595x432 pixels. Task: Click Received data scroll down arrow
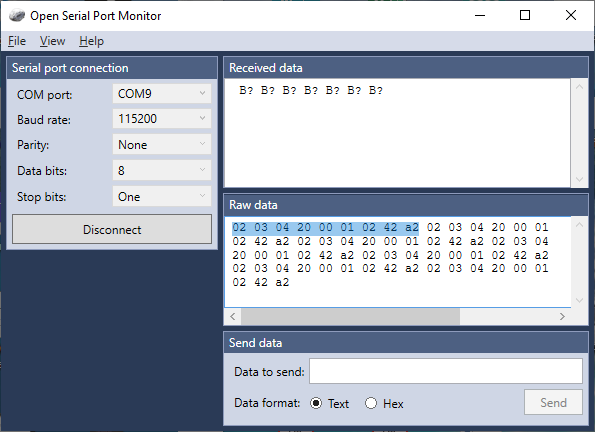579,179
